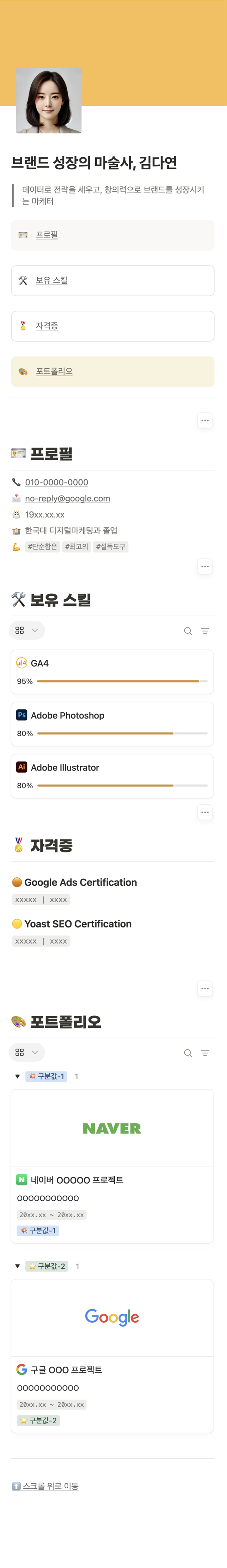Open gallery view dropdown in 포트폴리오
The image size is (227, 1568).
(27, 1052)
